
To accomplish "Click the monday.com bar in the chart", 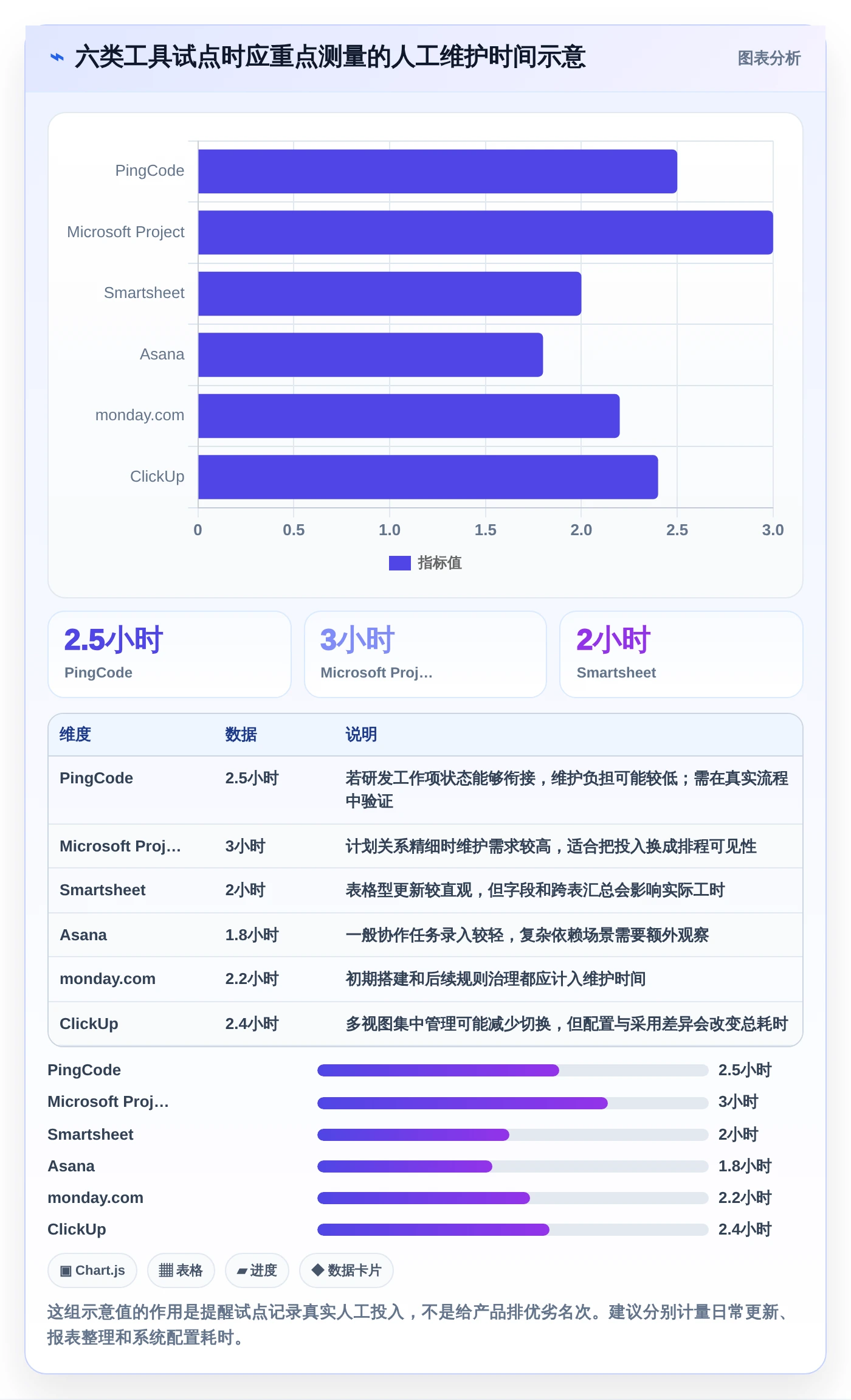I will coord(409,416).
